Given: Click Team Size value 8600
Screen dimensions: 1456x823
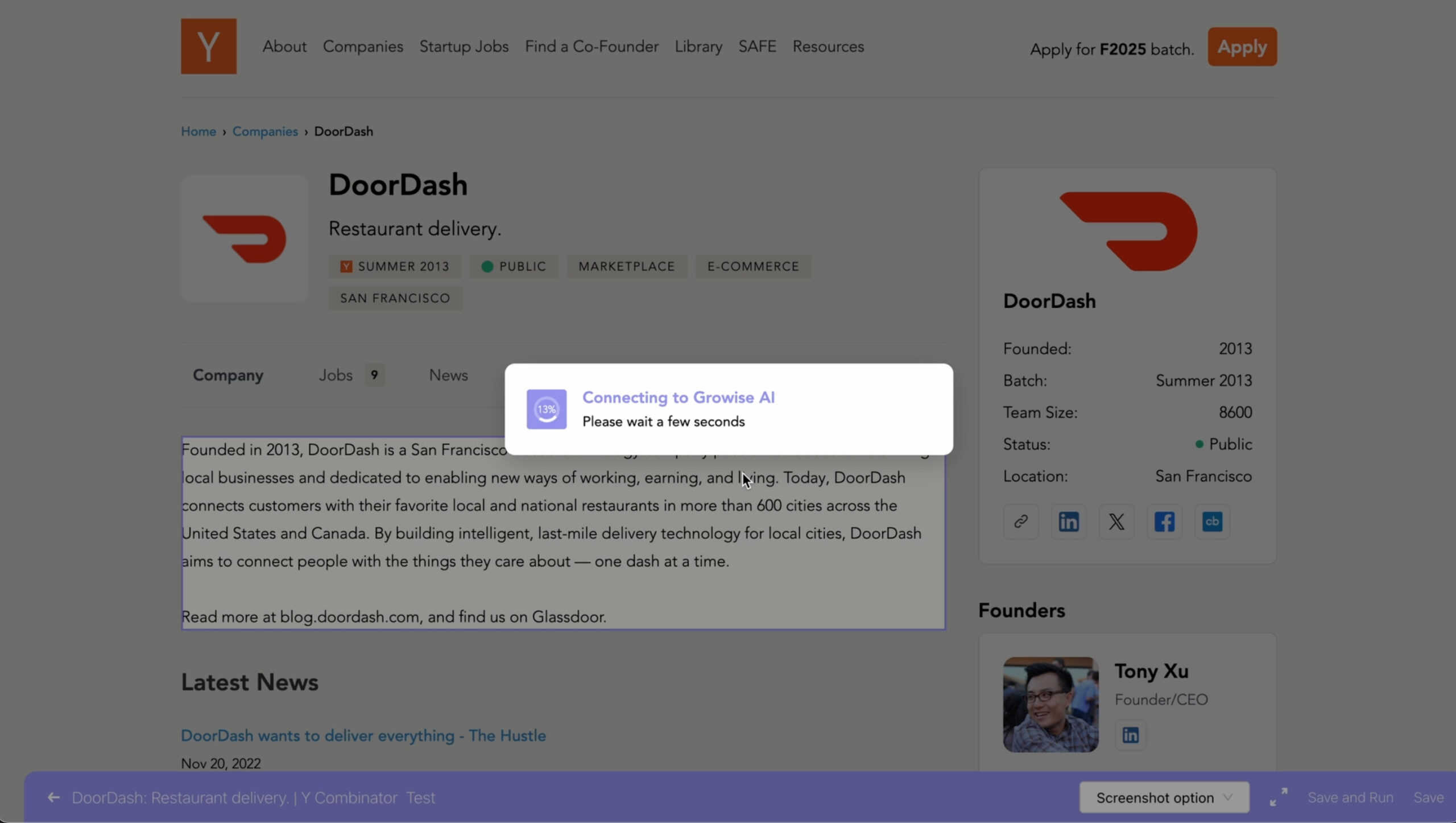Looking at the screenshot, I should pos(1235,412).
